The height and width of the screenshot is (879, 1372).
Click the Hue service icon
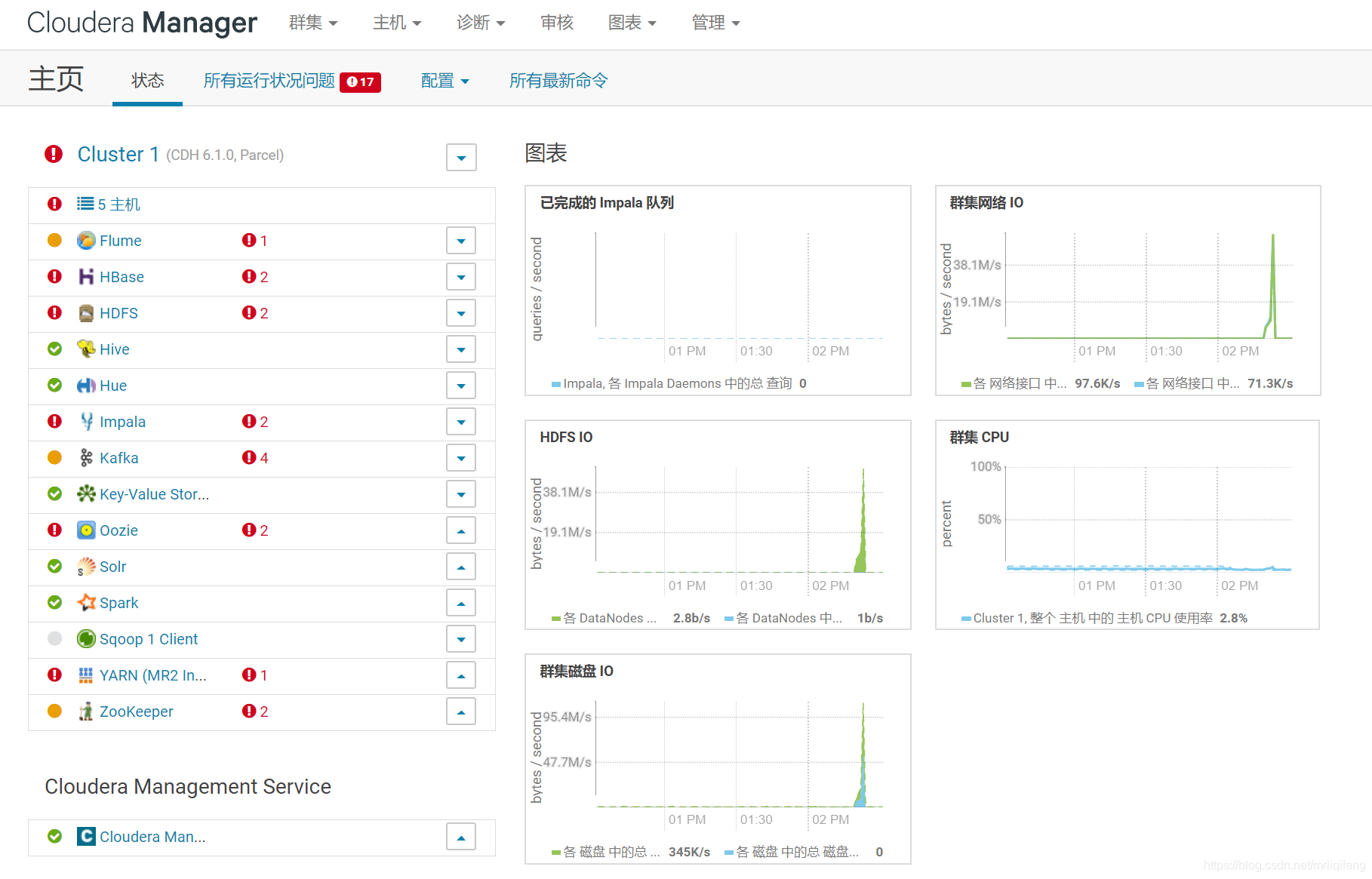point(86,386)
